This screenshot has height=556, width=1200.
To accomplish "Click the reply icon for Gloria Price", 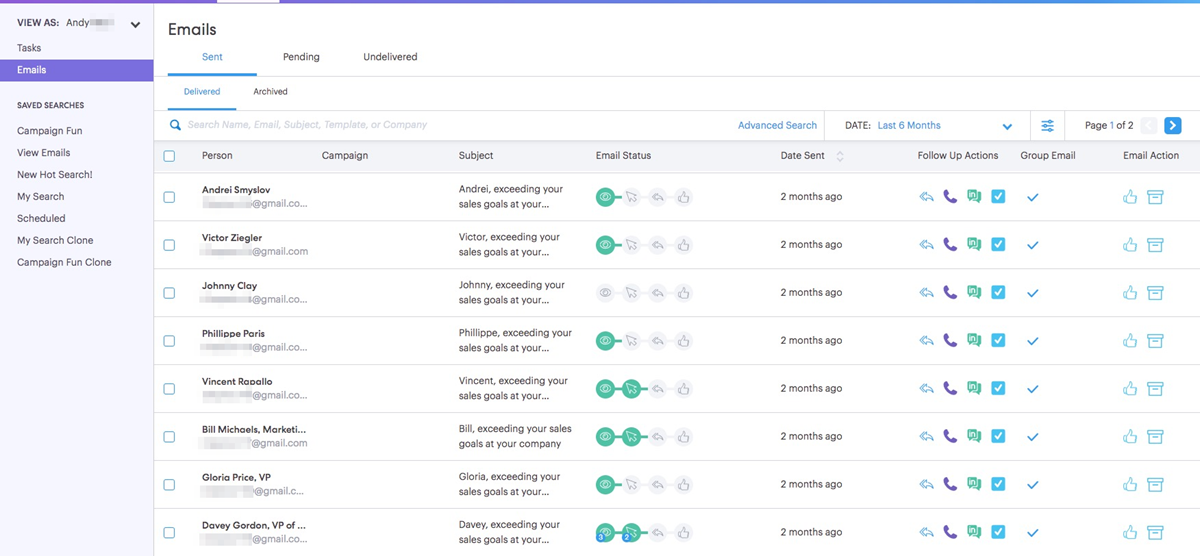I will [927, 485].
